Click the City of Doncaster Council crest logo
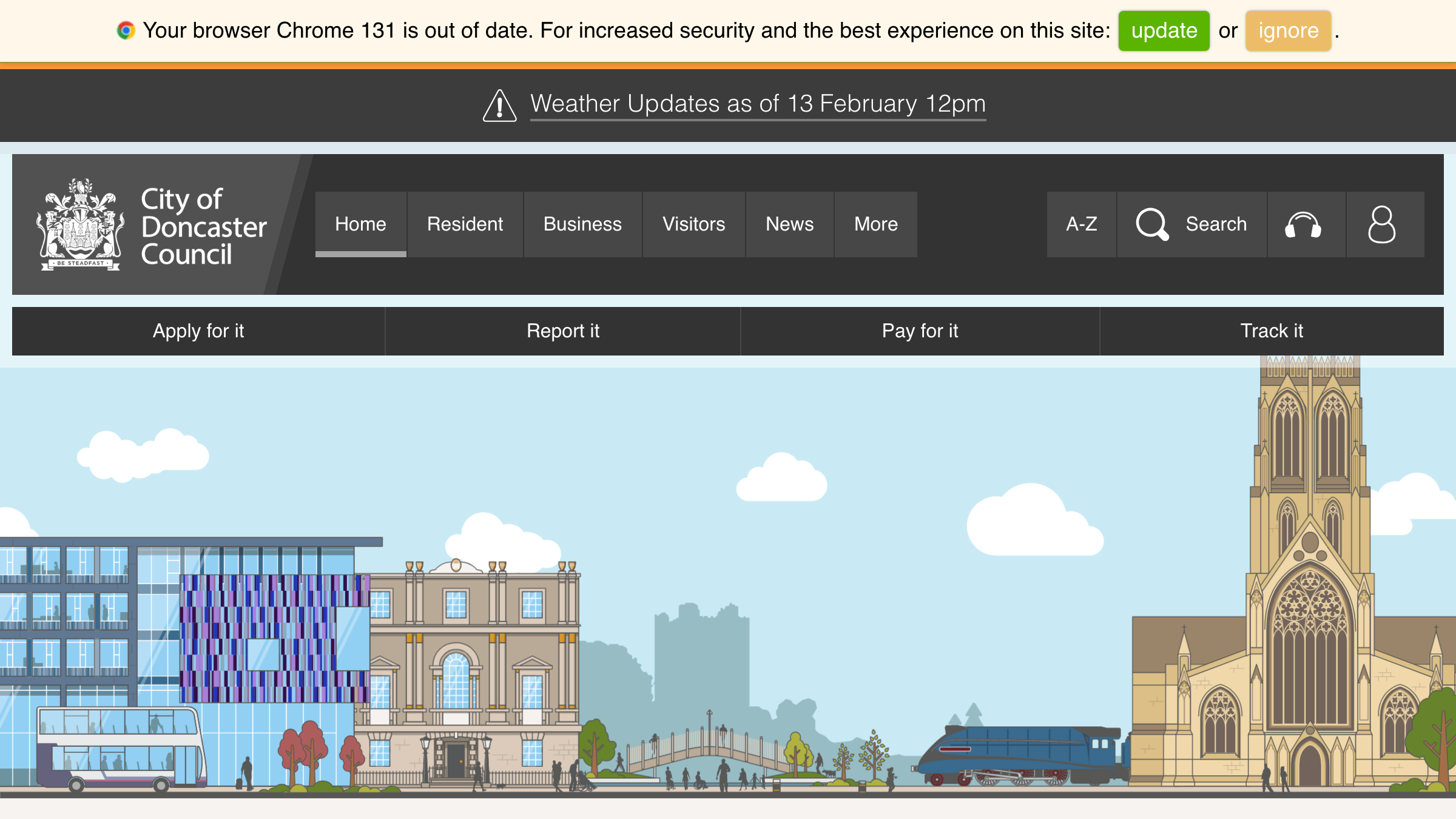Screen dimensions: 1456x819 (79, 225)
